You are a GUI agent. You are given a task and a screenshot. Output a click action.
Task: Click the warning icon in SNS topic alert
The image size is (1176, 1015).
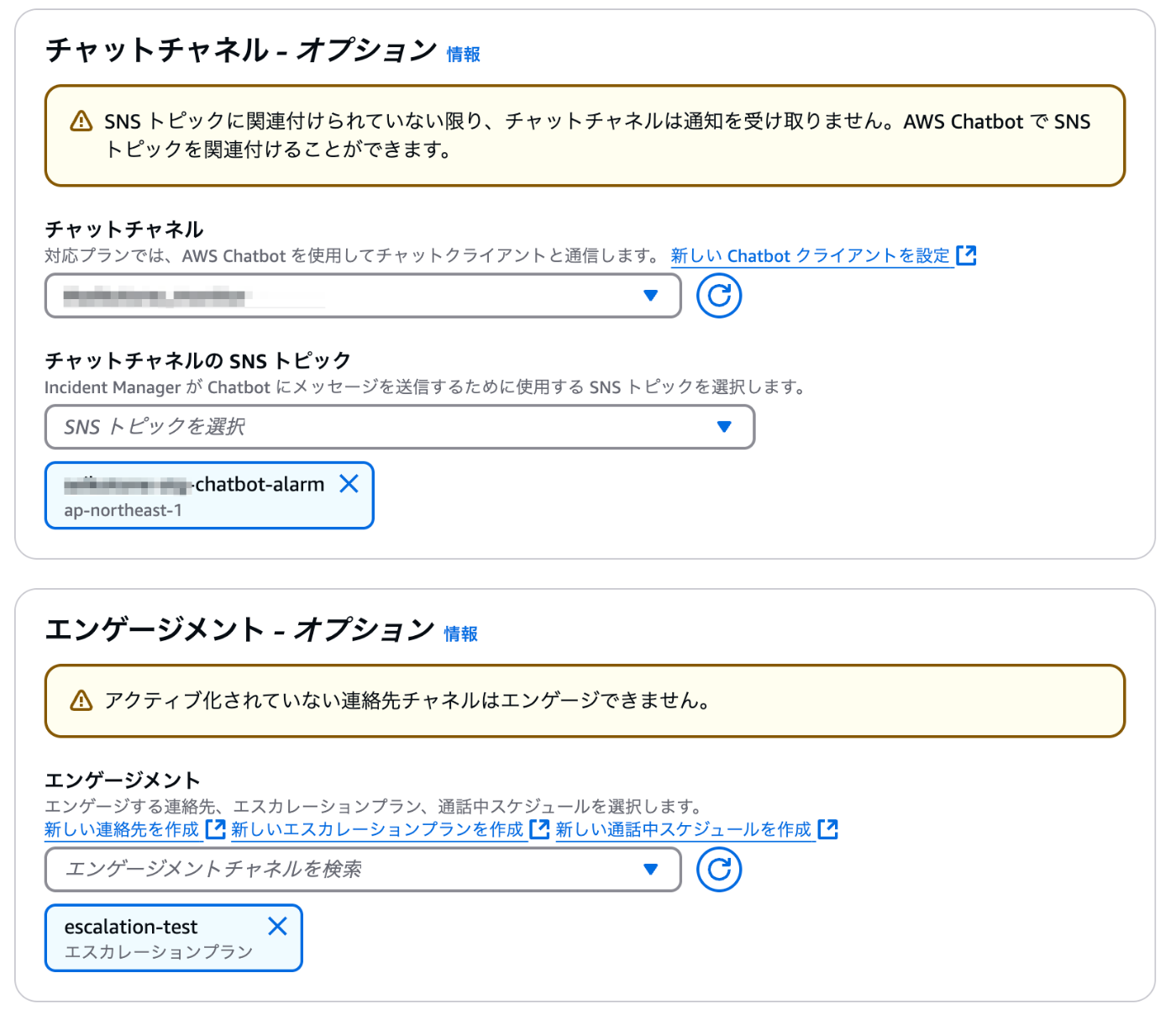pyautogui.click(x=81, y=121)
